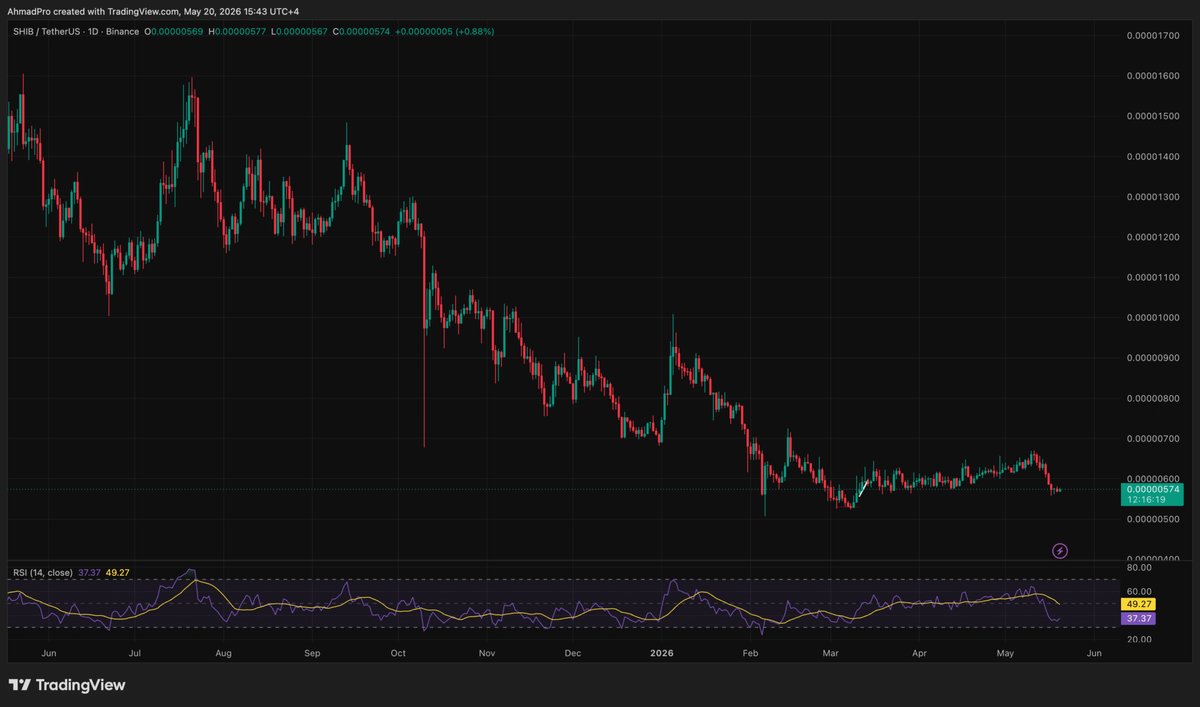Click the 0.00001100 price scale label
Viewport: 1200px width, 707px height.
coord(1154,277)
